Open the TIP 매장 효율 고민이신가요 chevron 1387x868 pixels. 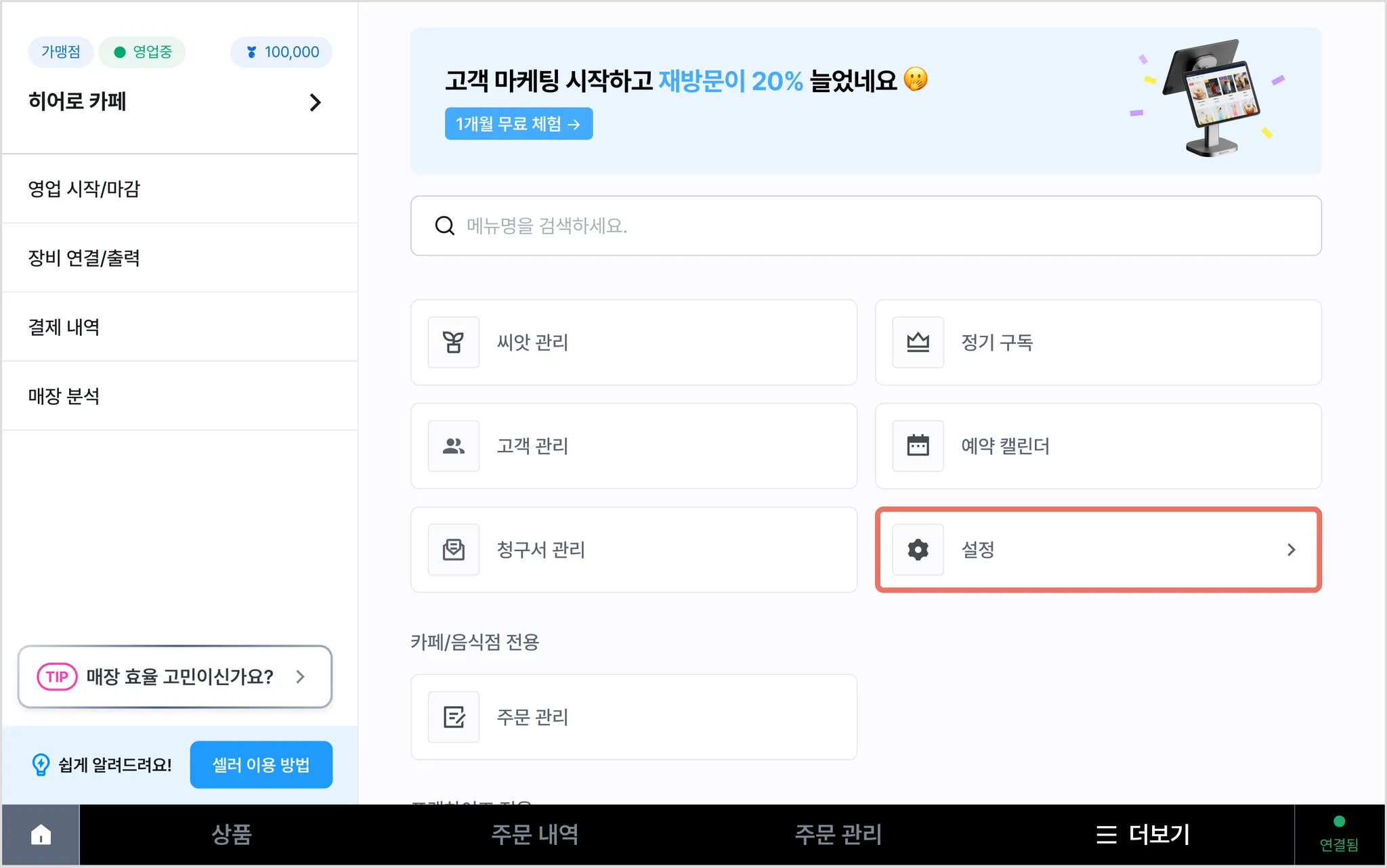point(300,676)
